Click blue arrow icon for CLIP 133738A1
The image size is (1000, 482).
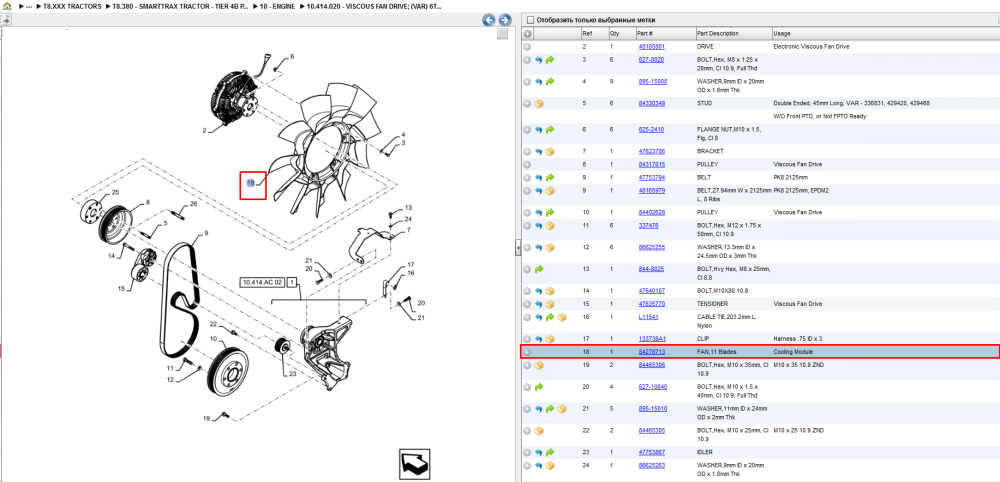click(x=539, y=339)
